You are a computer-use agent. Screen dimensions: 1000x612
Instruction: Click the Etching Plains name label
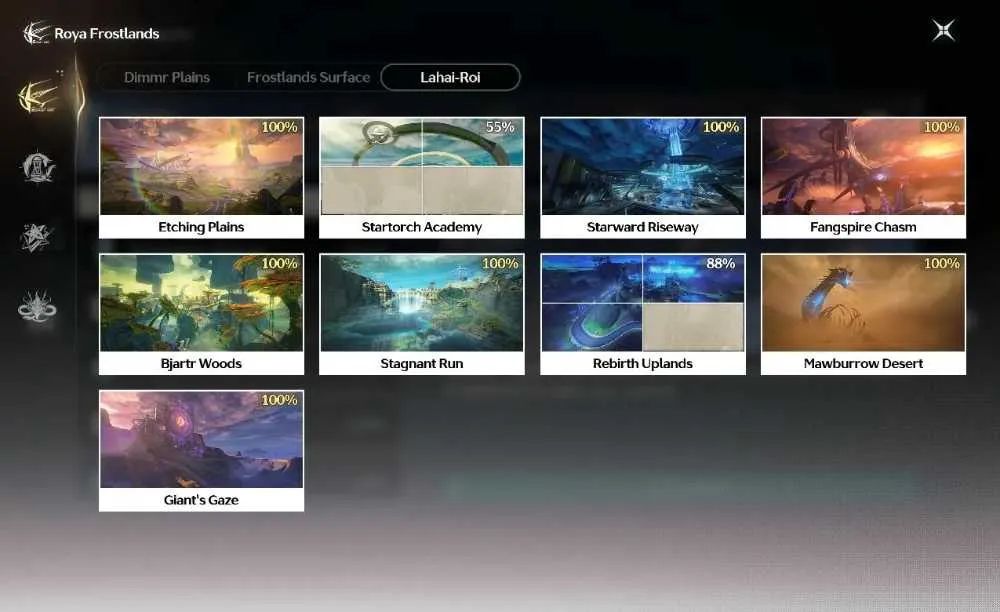202,227
